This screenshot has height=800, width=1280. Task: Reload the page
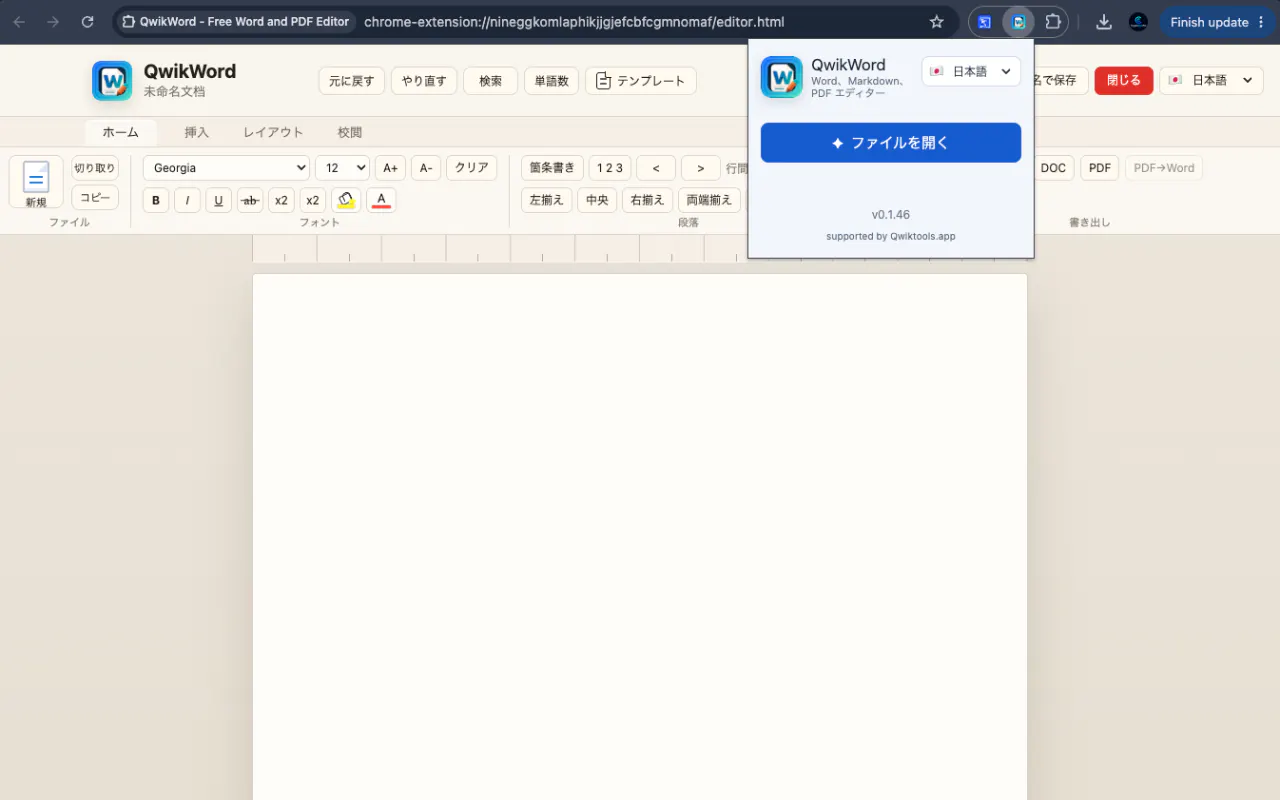tap(87, 22)
